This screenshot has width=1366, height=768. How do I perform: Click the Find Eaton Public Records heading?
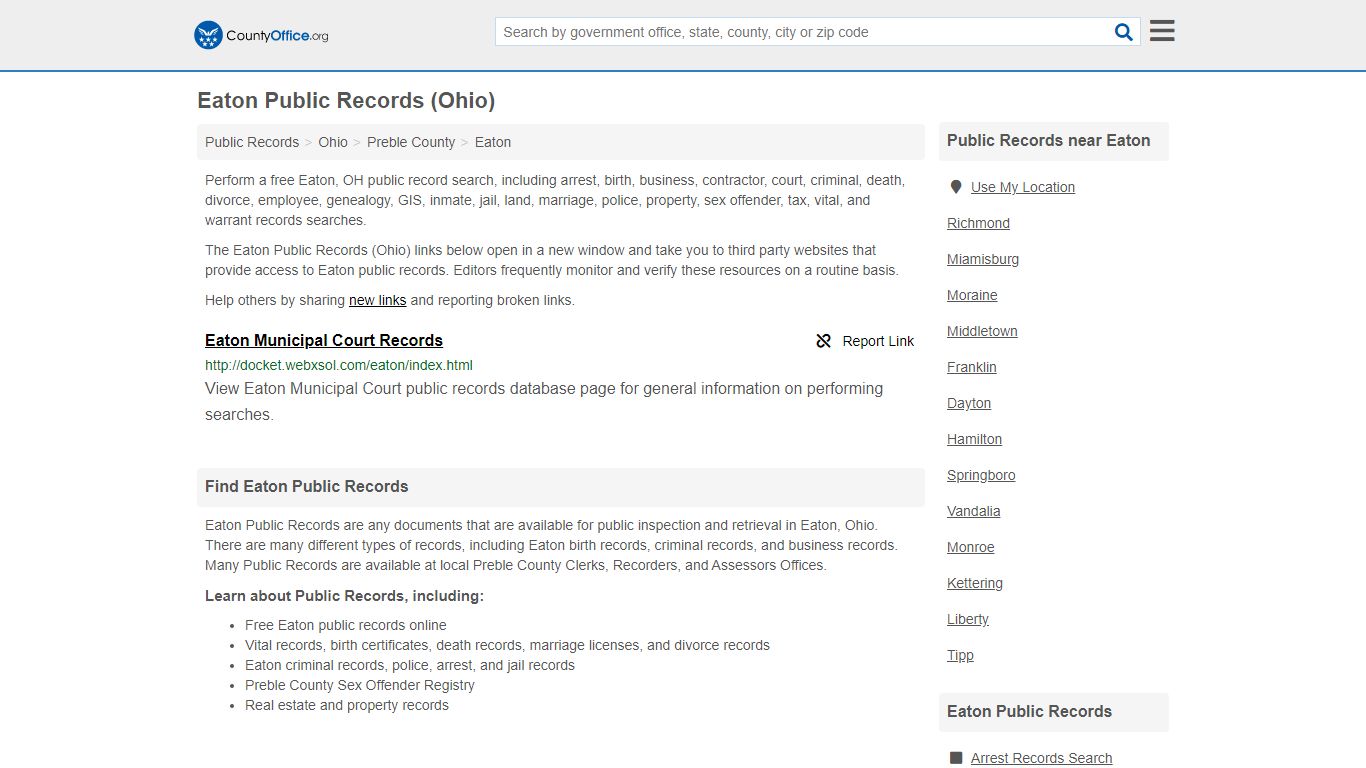[x=307, y=487]
